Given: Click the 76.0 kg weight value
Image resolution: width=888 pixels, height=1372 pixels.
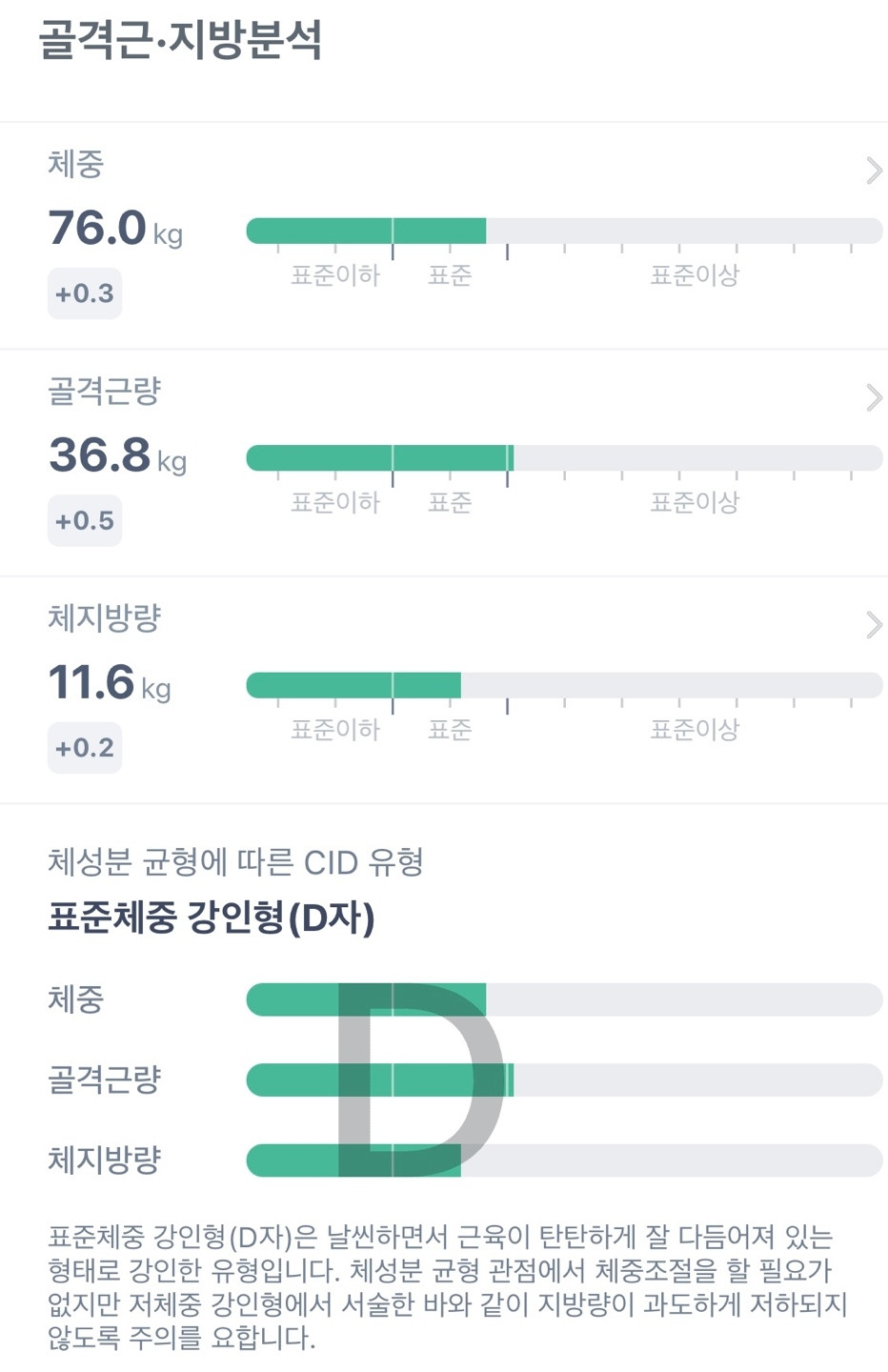Looking at the screenshot, I should pyautogui.click(x=114, y=229).
